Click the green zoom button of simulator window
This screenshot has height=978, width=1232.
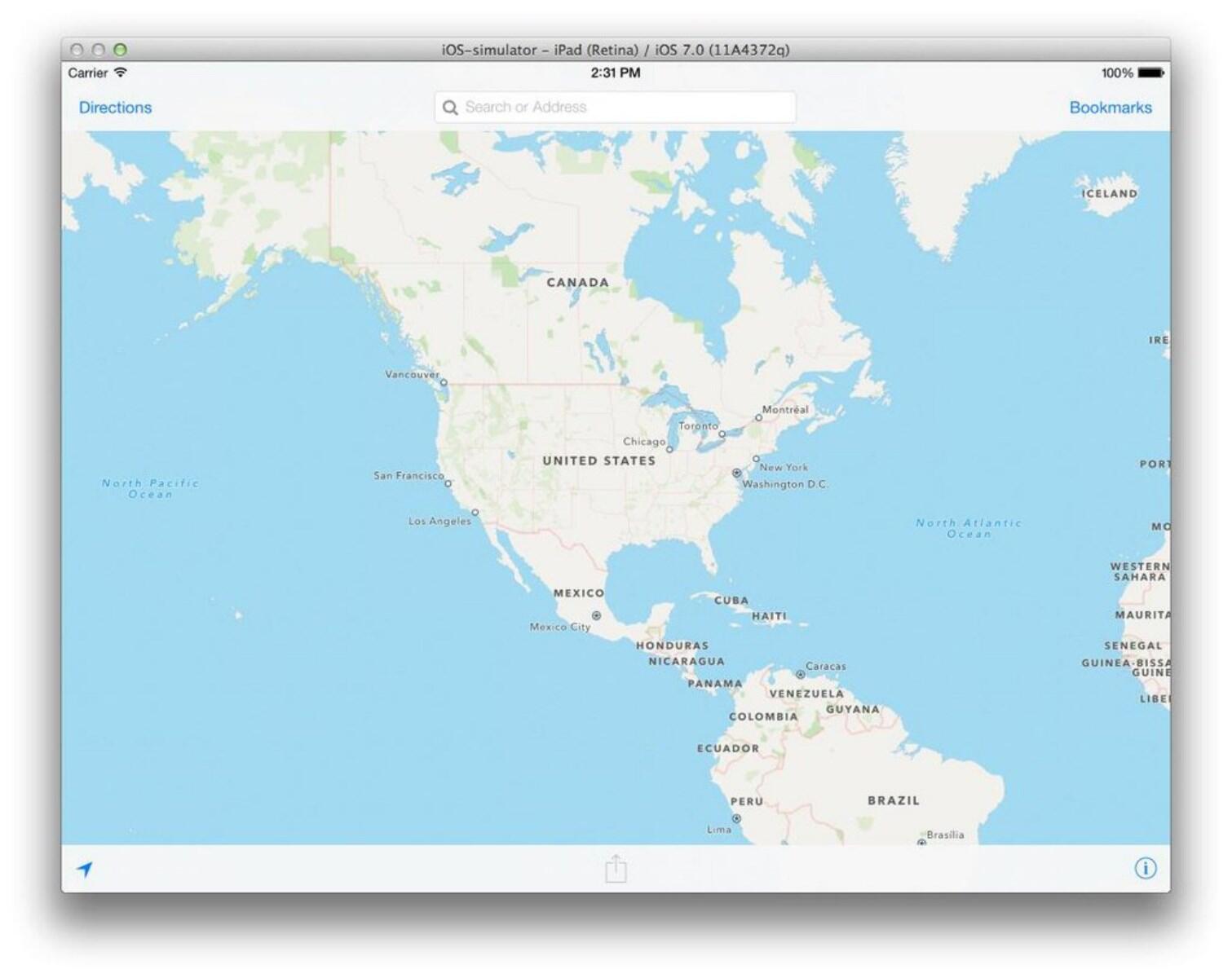point(120,50)
